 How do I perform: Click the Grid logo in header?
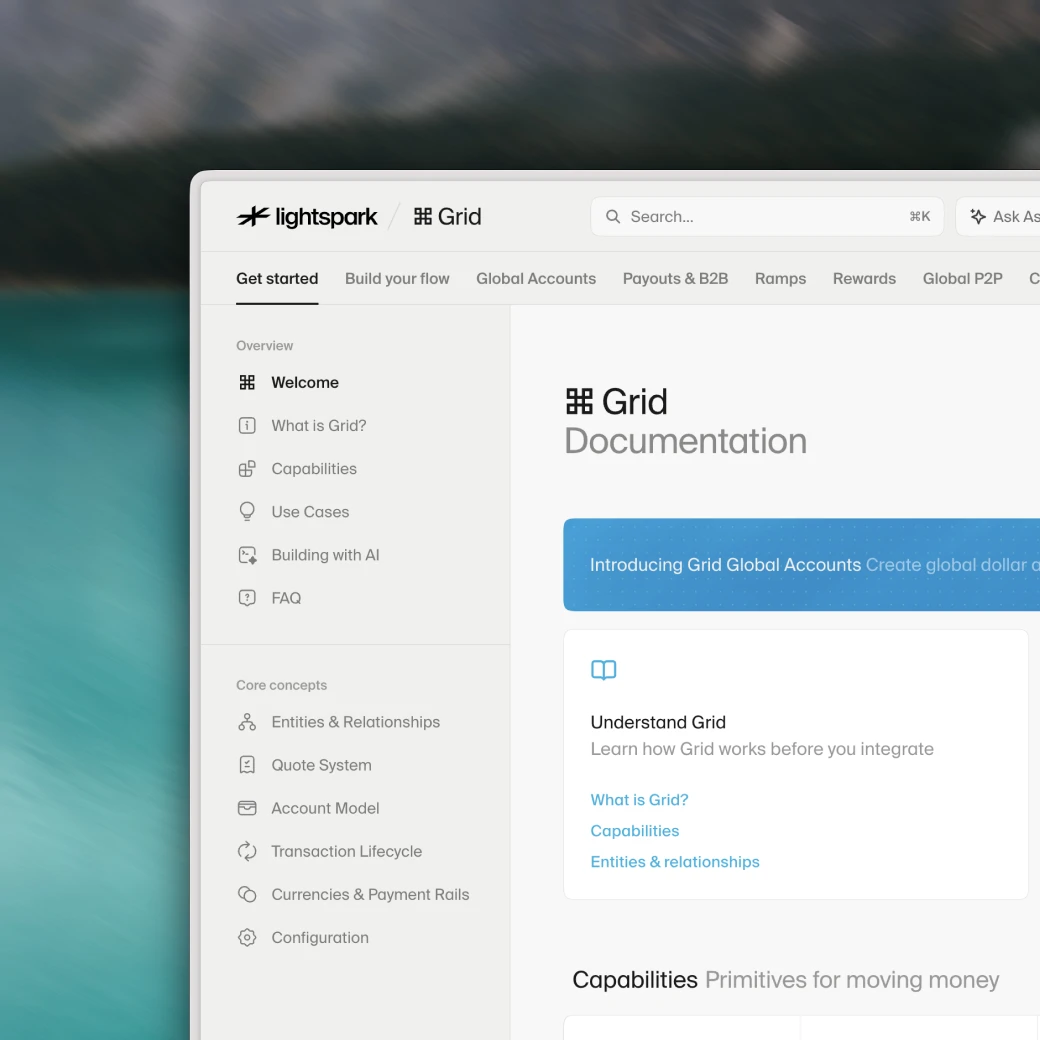click(x=448, y=216)
